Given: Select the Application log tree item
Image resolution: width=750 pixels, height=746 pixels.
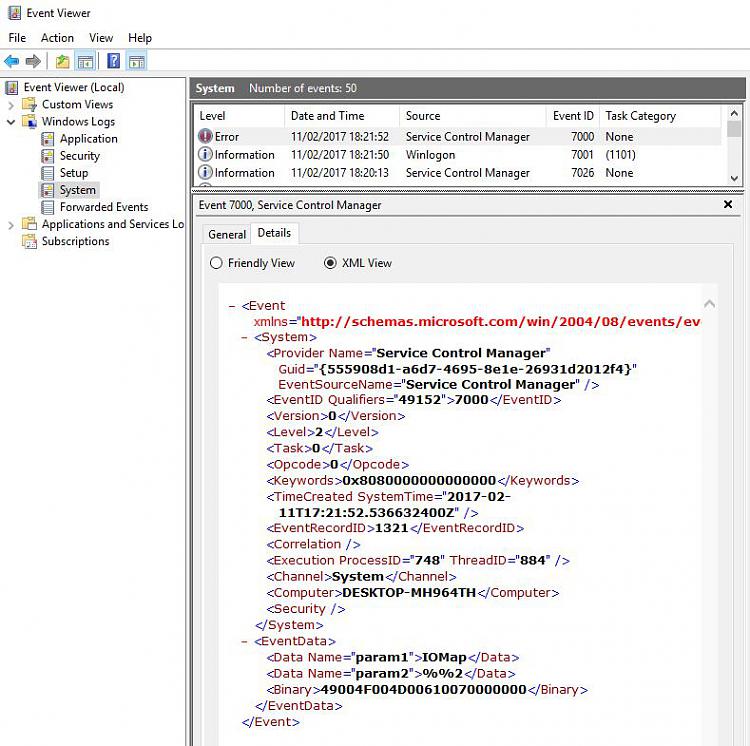Looking at the screenshot, I should tap(88, 139).
